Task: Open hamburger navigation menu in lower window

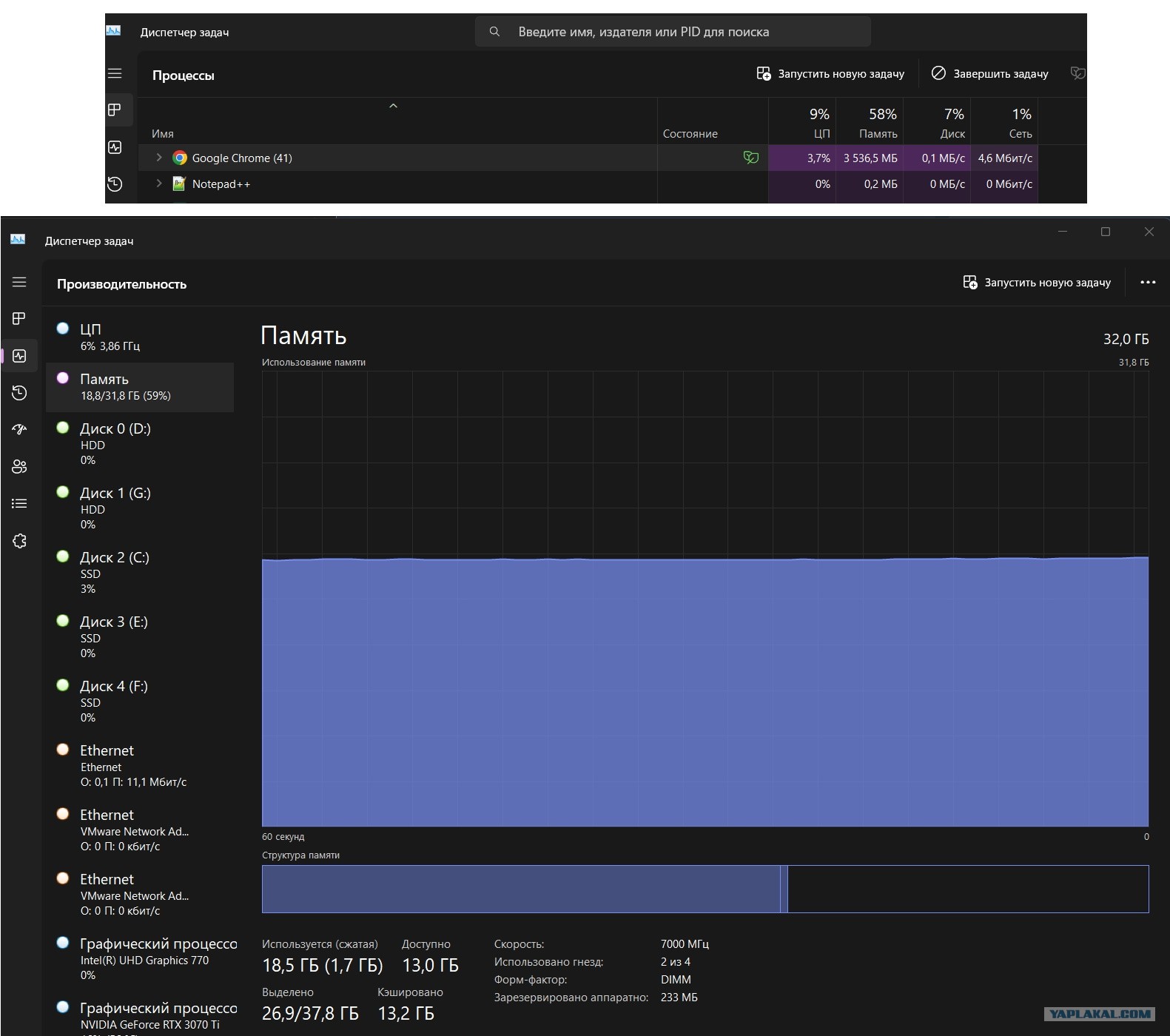Action: point(19,282)
